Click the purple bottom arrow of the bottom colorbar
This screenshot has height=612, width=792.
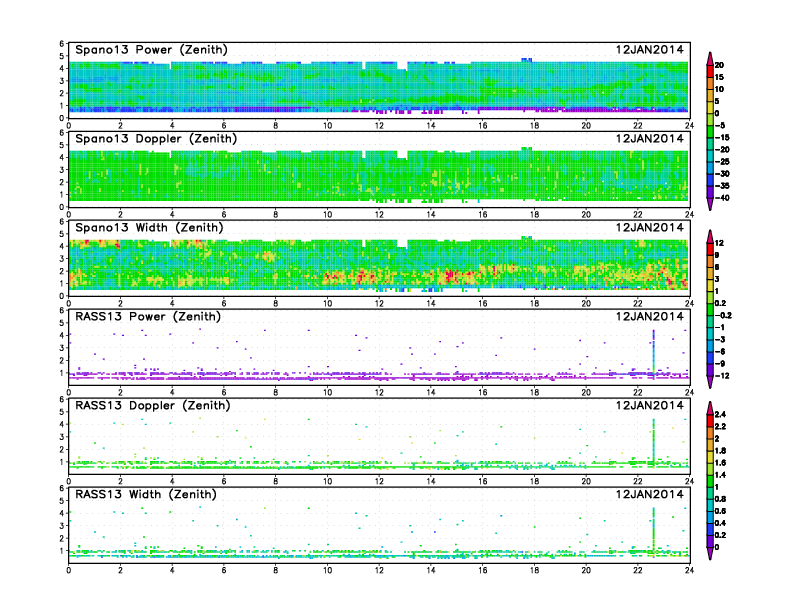pos(710,553)
